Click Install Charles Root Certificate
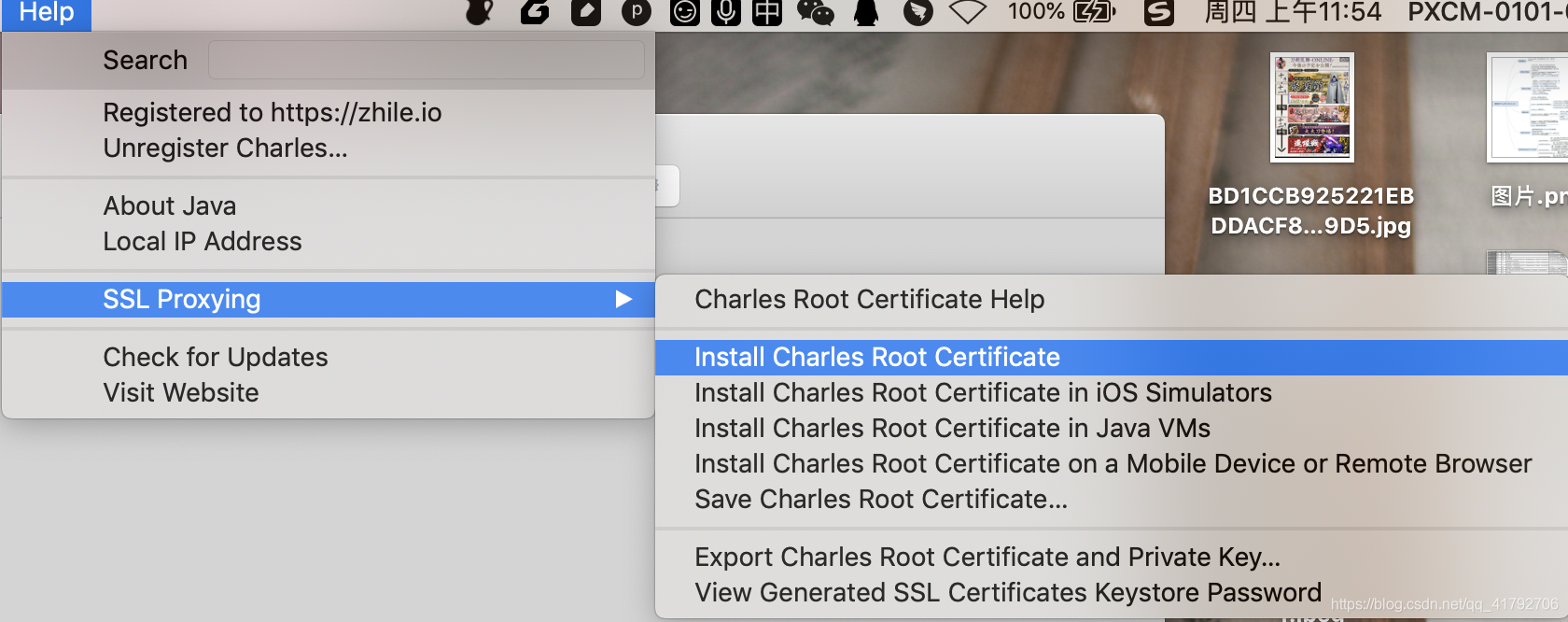Image resolution: width=1568 pixels, height=622 pixels. pyautogui.click(x=1111, y=357)
